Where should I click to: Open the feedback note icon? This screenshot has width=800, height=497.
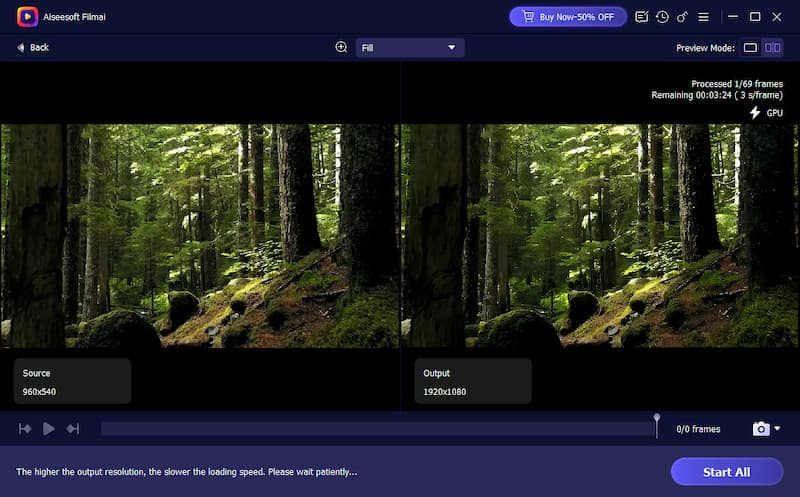pyautogui.click(x=641, y=17)
